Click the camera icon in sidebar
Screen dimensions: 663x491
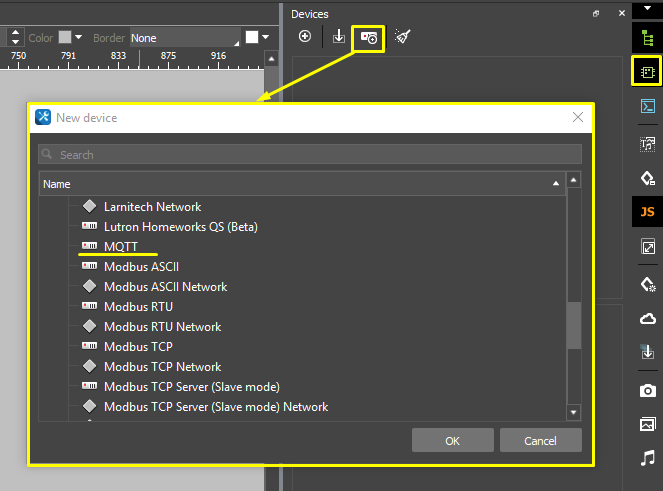(x=647, y=389)
